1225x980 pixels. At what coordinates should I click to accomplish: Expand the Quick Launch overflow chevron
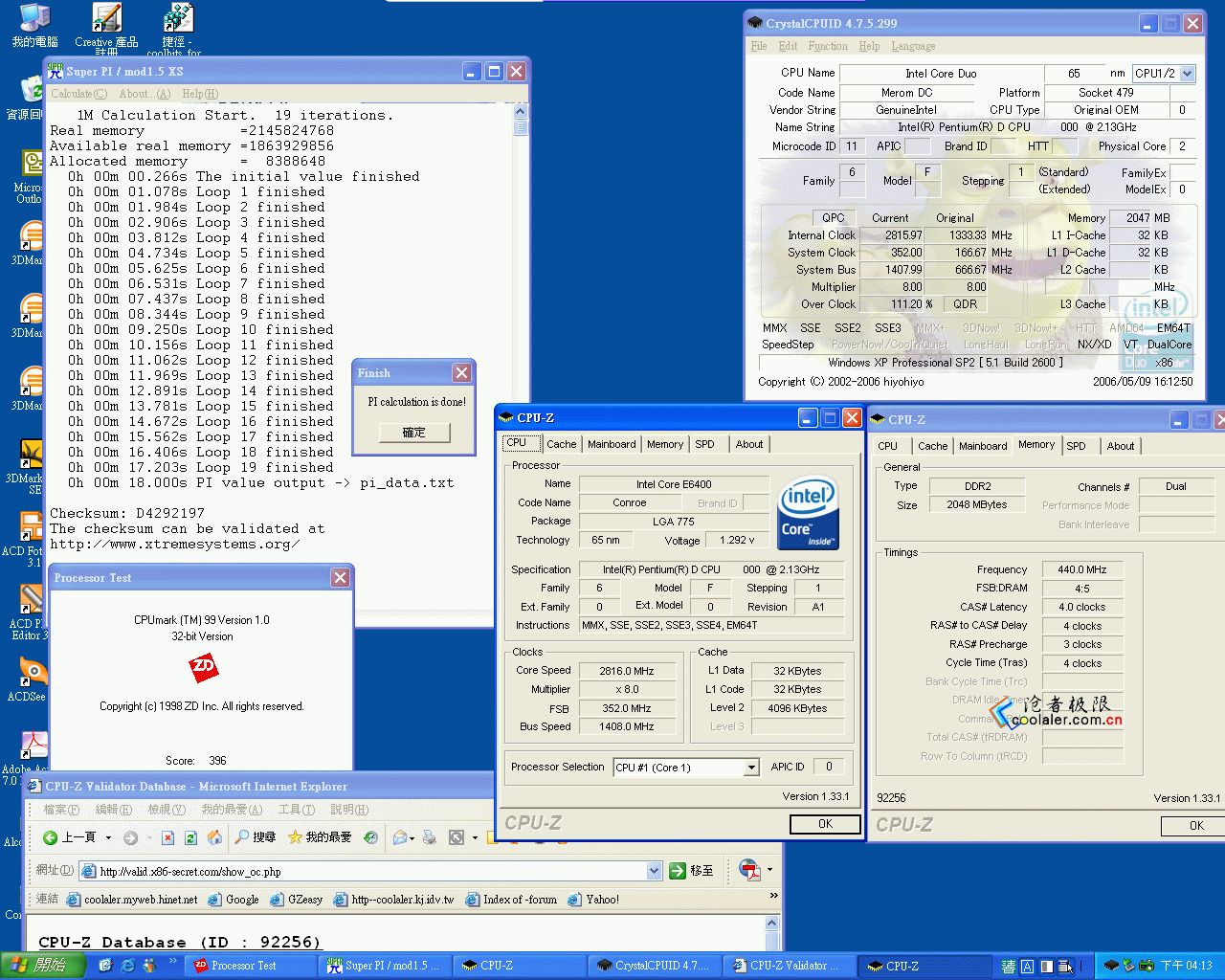point(173,961)
